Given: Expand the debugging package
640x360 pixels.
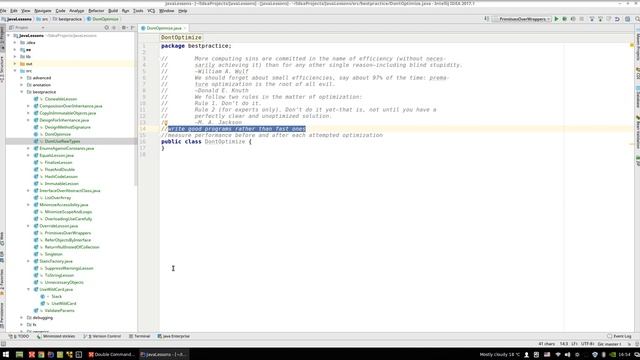Looking at the screenshot, I should [x=22, y=318].
